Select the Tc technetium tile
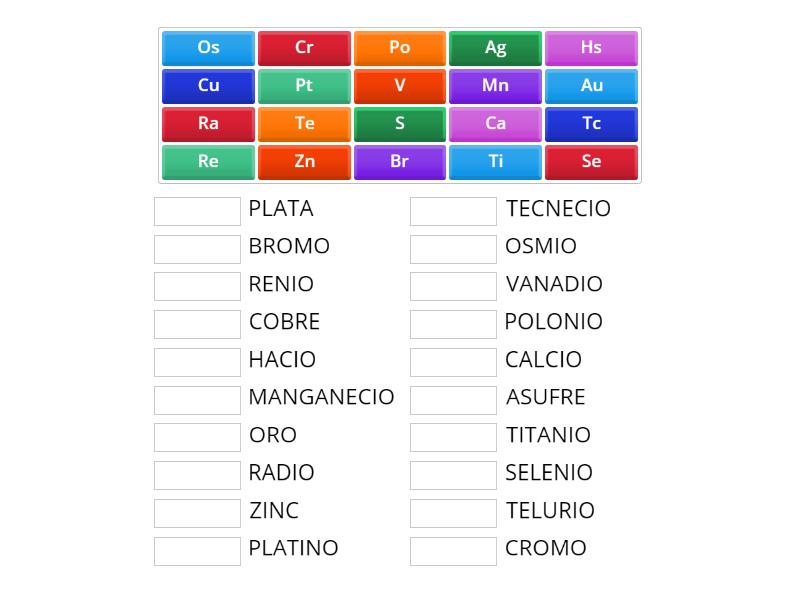The width and height of the screenshot is (800, 600). [591, 123]
